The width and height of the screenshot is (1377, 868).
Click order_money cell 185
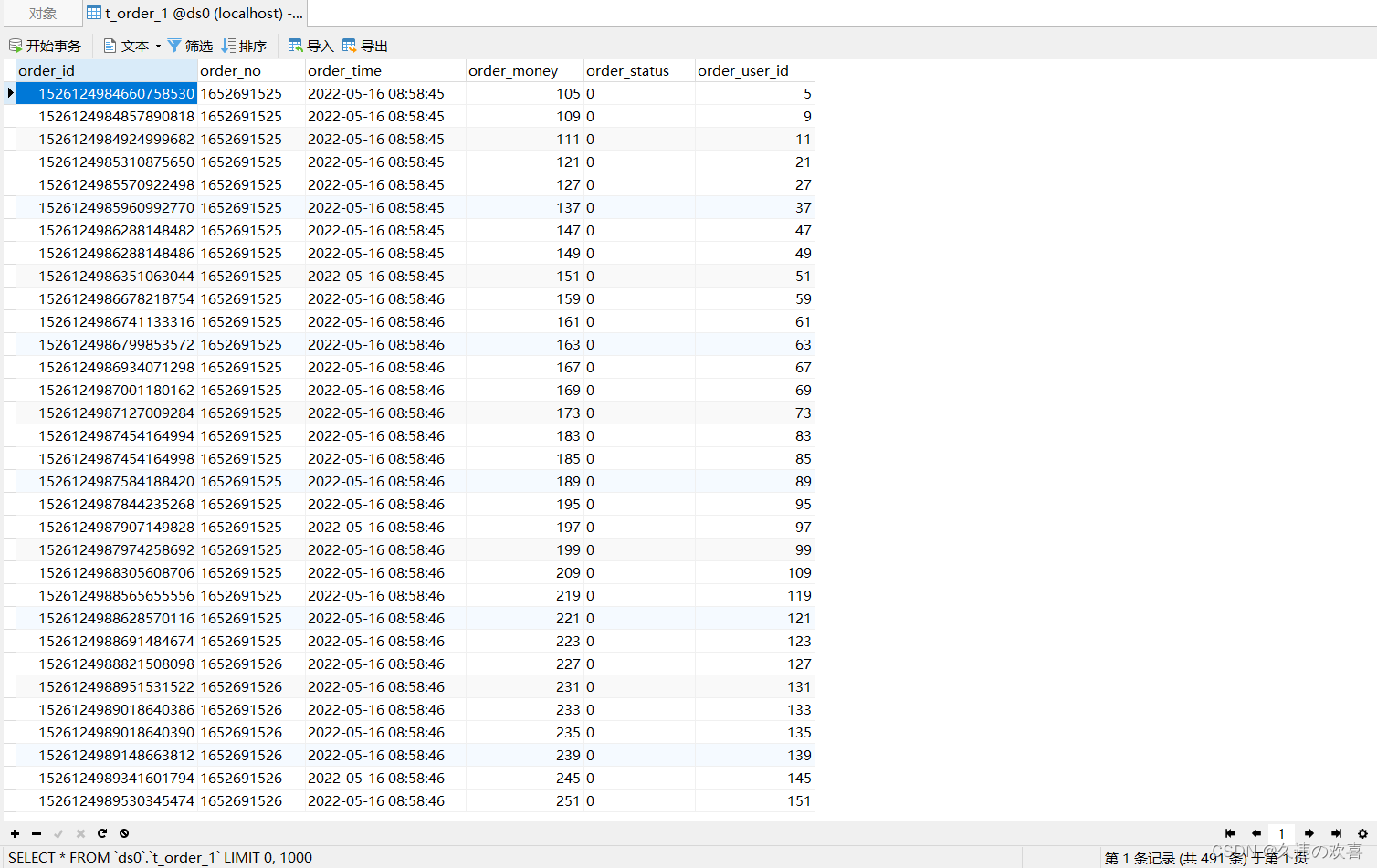(524, 458)
